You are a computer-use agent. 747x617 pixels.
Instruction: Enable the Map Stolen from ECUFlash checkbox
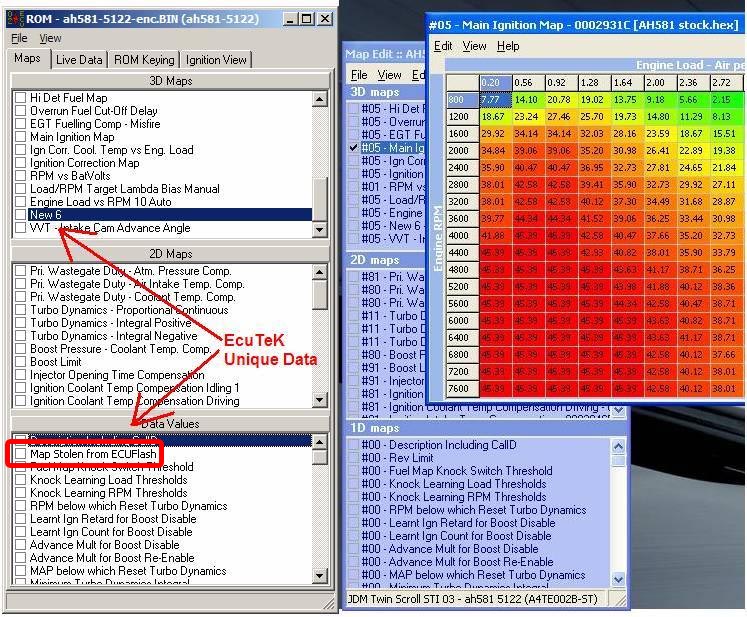click(x=20, y=454)
